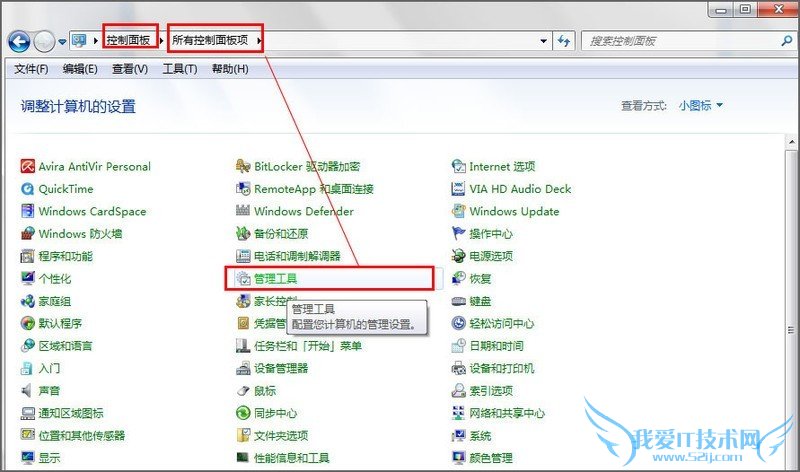Screen dimensions: 800x472
Task: Open the 入门 icon
Action: point(28,368)
